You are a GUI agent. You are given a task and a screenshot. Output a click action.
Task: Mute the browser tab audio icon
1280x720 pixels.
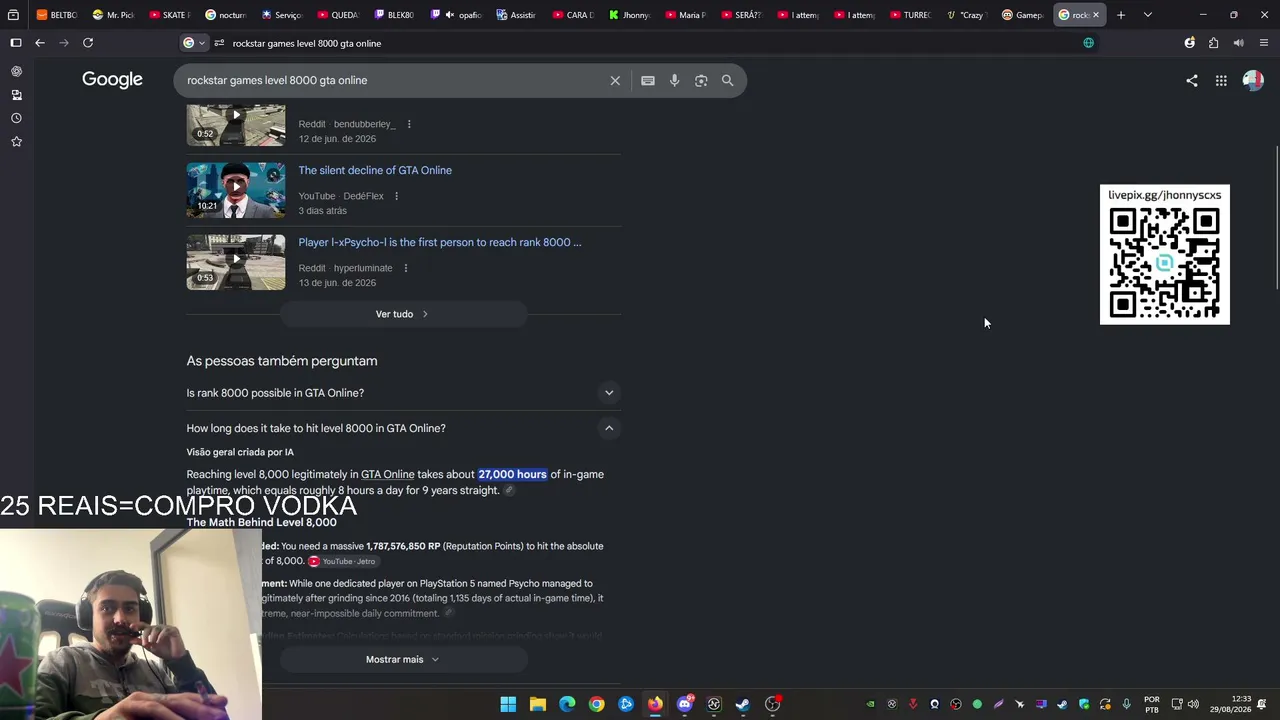click(x=1238, y=43)
